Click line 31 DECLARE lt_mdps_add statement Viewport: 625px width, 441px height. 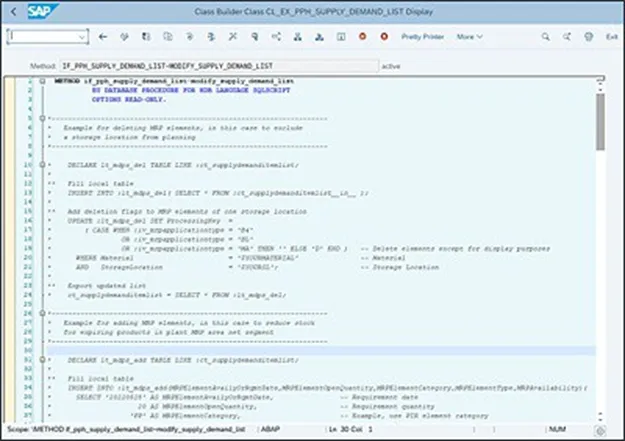183,360
